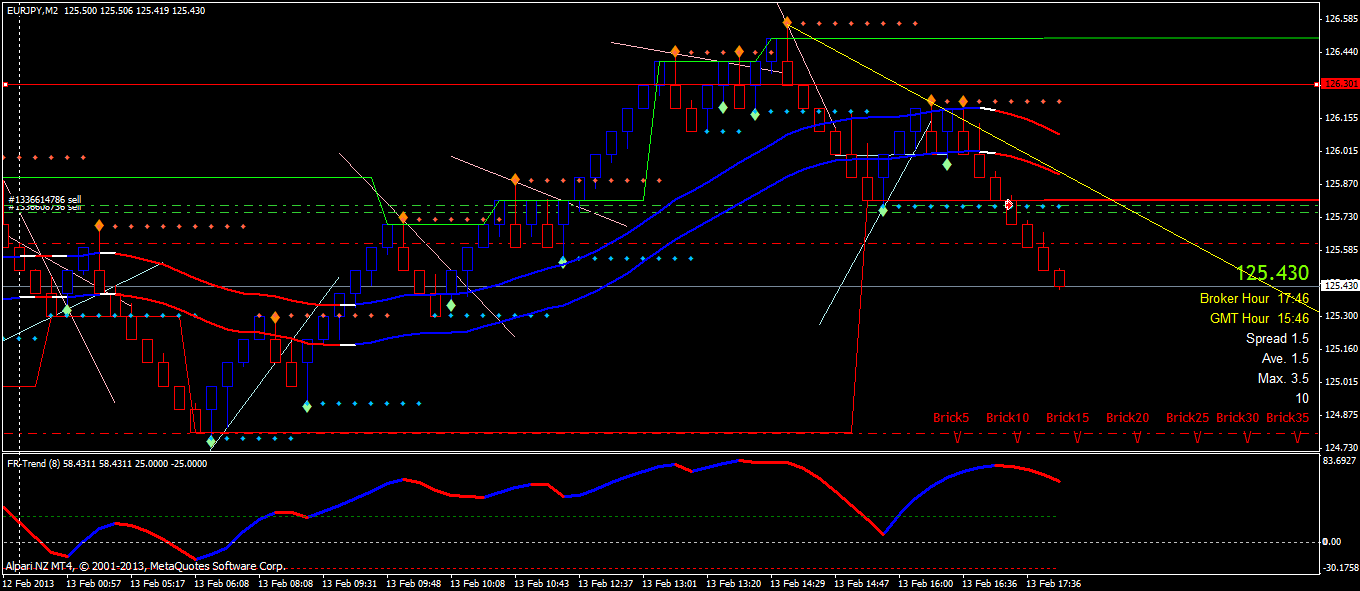This screenshot has width=1360, height=591.
Task: Click the arrow marker below Brick30
Action: click(1248, 437)
